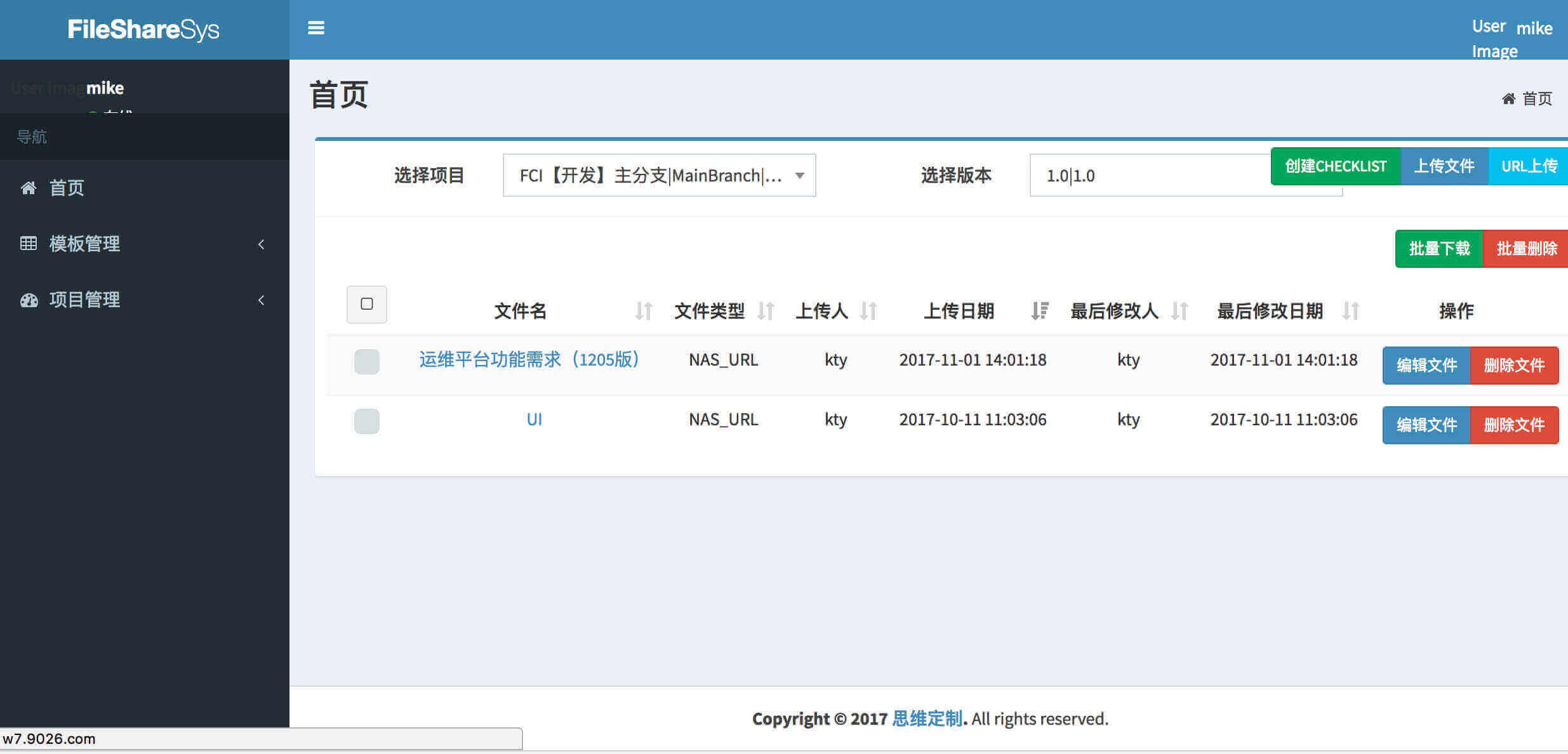Sort by 文件类型 column sort icon
The image size is (1568, 754).
pyautogui.click(x=766, y=311)
